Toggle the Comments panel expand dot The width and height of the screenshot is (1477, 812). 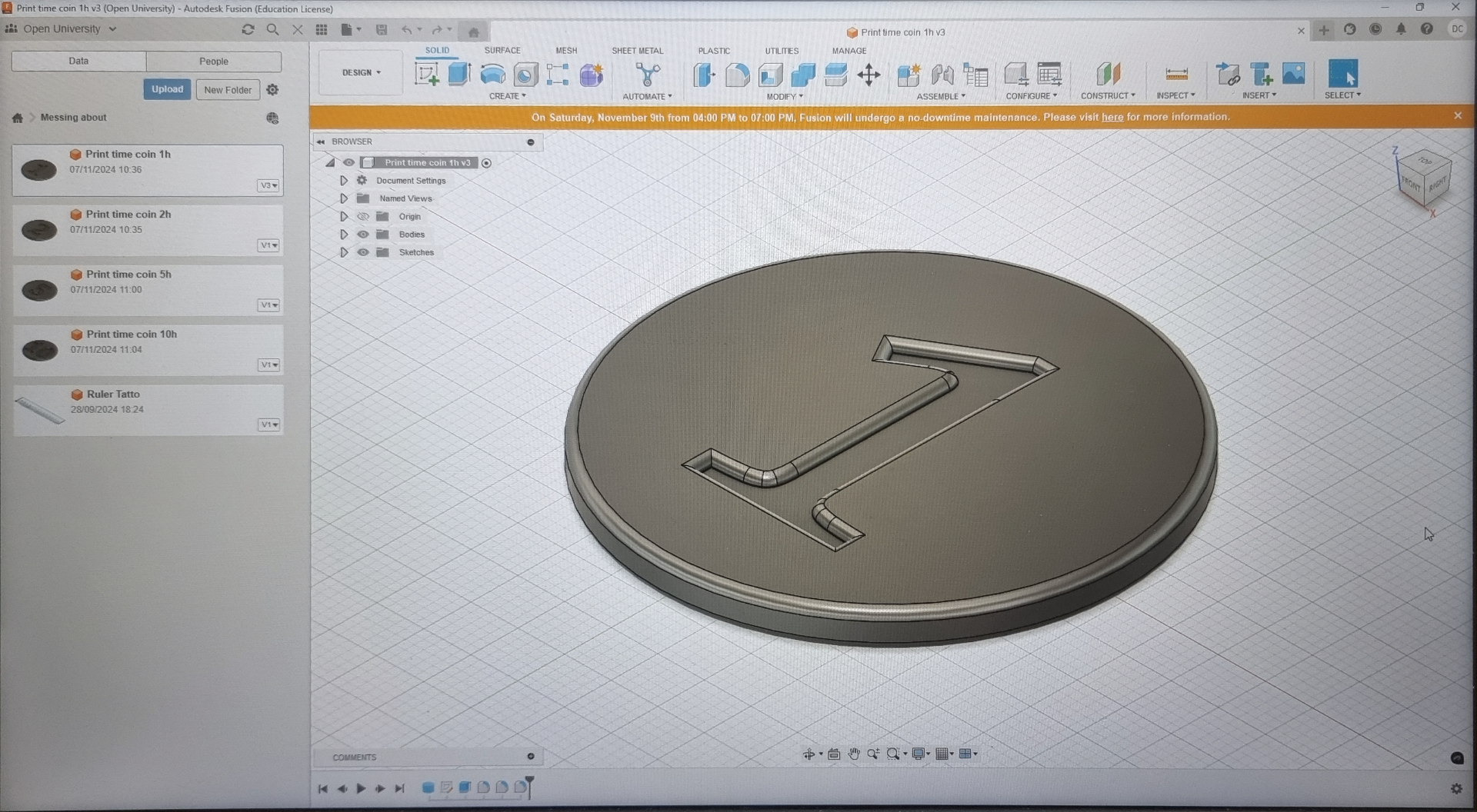(531, 757)
